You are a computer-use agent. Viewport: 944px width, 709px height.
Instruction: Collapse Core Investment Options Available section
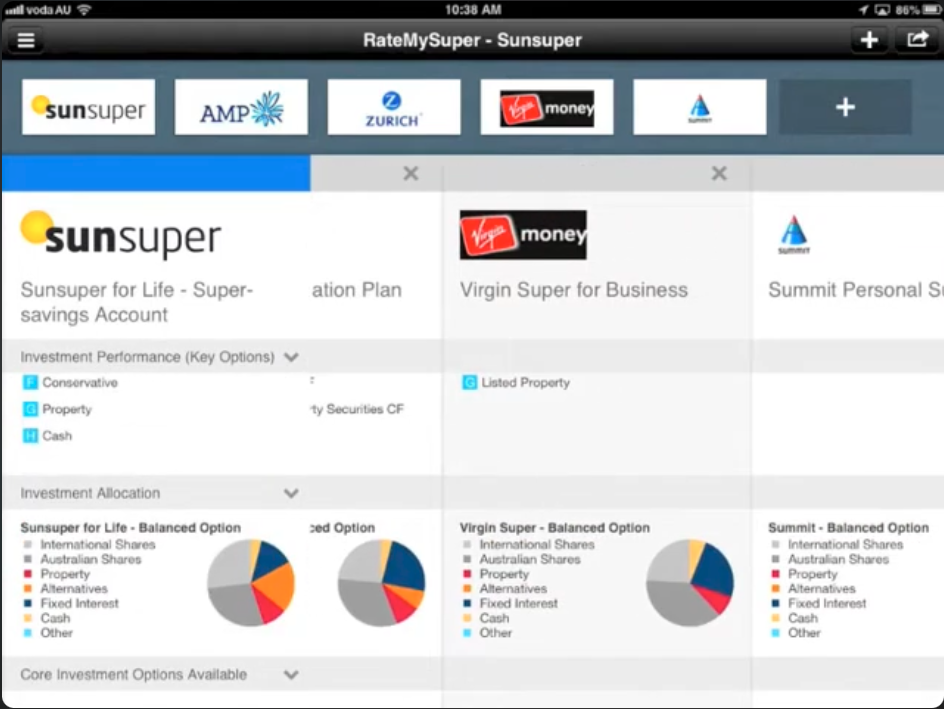pos(291,675)
